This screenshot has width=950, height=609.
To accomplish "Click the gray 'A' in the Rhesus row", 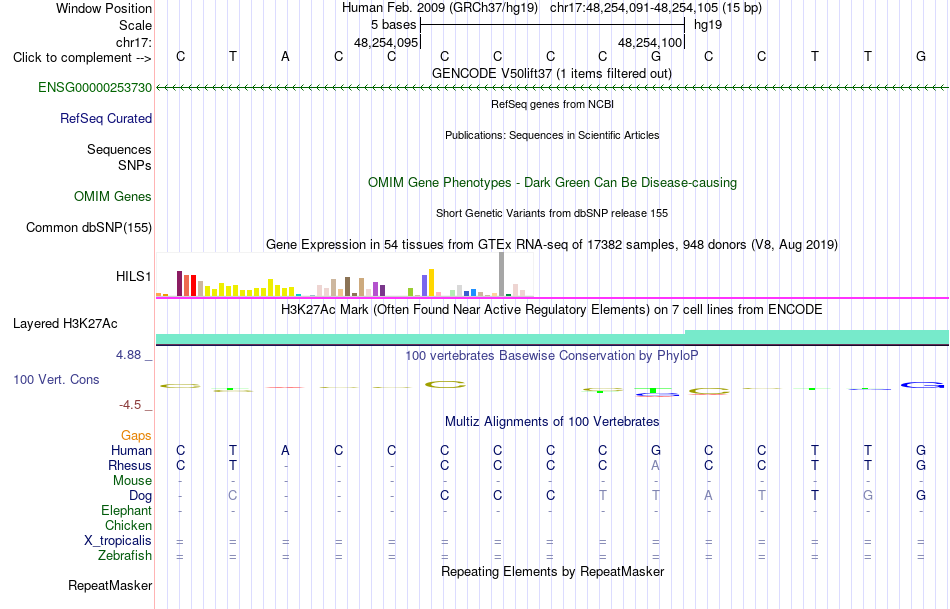I will coord(656,465).
